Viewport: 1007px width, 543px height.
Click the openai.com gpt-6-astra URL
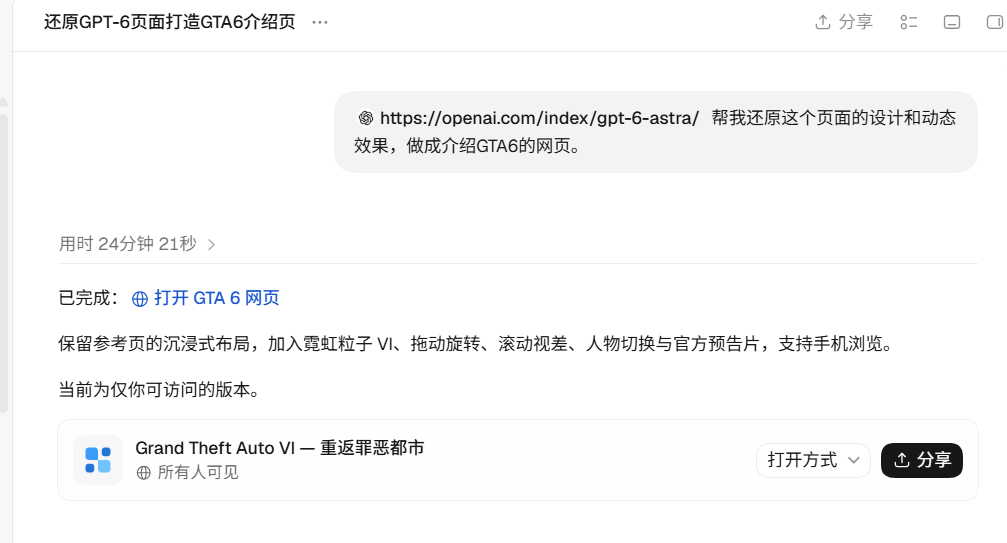point(539,118)
